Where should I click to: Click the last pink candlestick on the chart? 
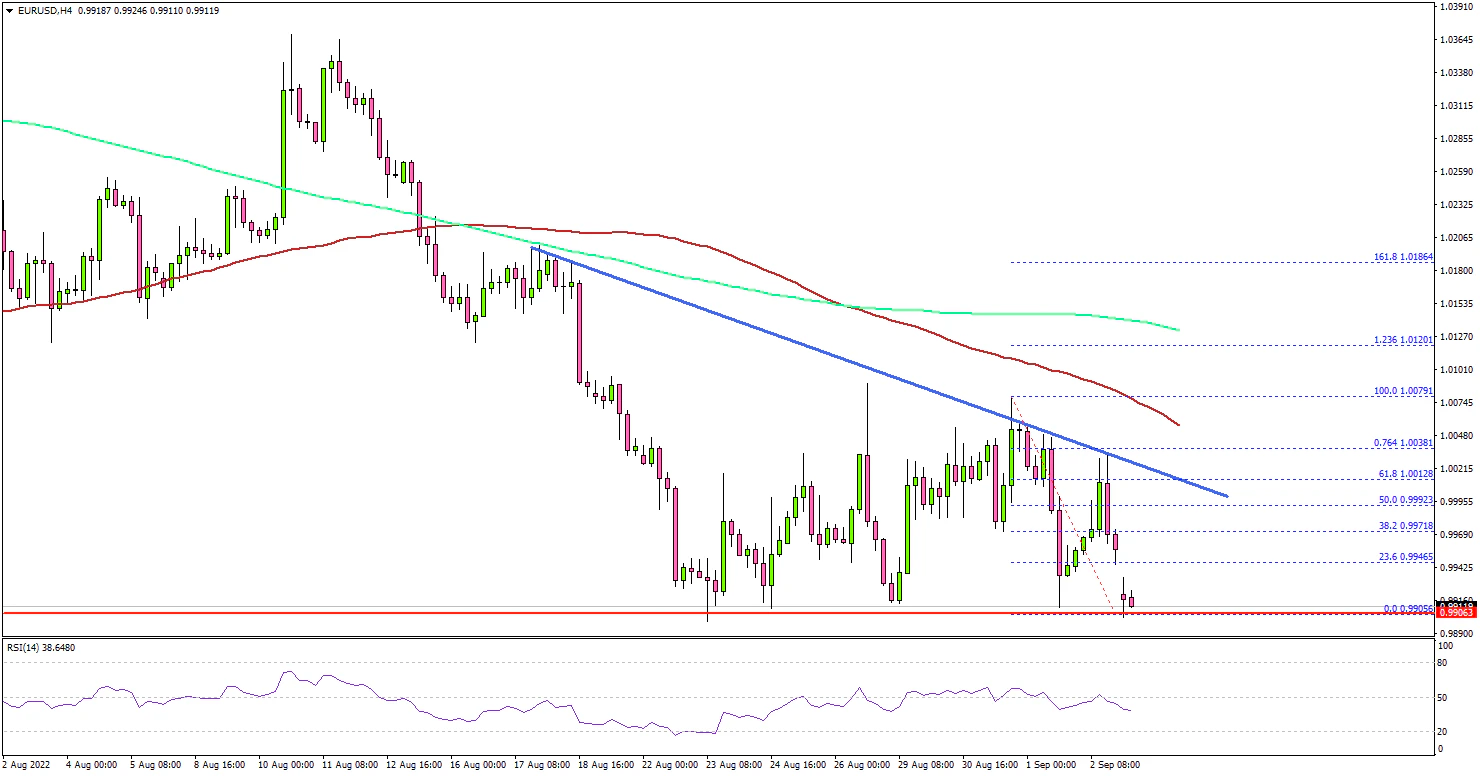point(1130,602)
